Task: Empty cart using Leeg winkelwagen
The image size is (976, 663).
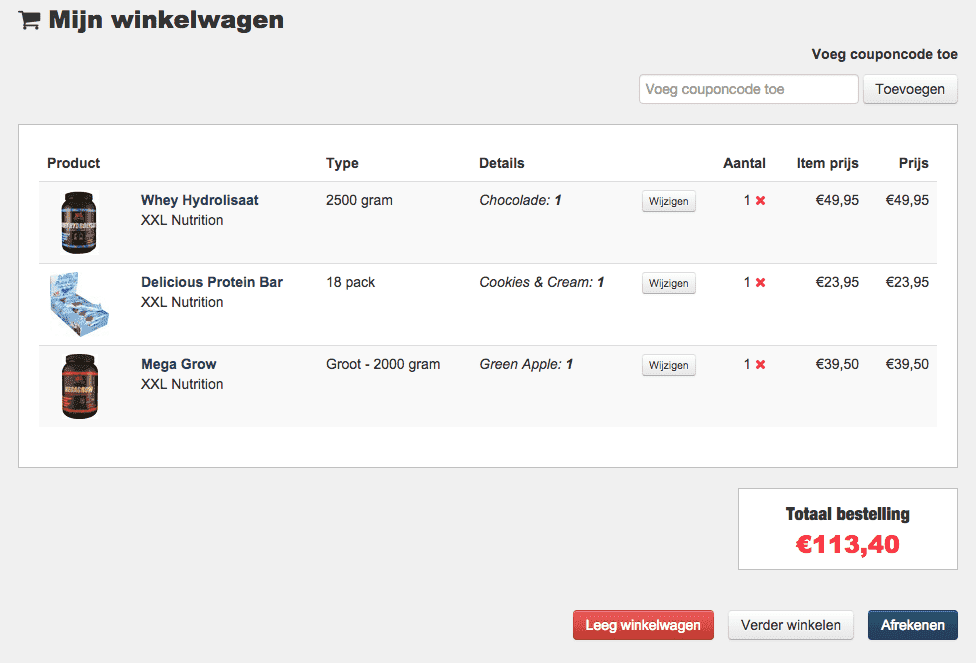Action: point(643,625)
